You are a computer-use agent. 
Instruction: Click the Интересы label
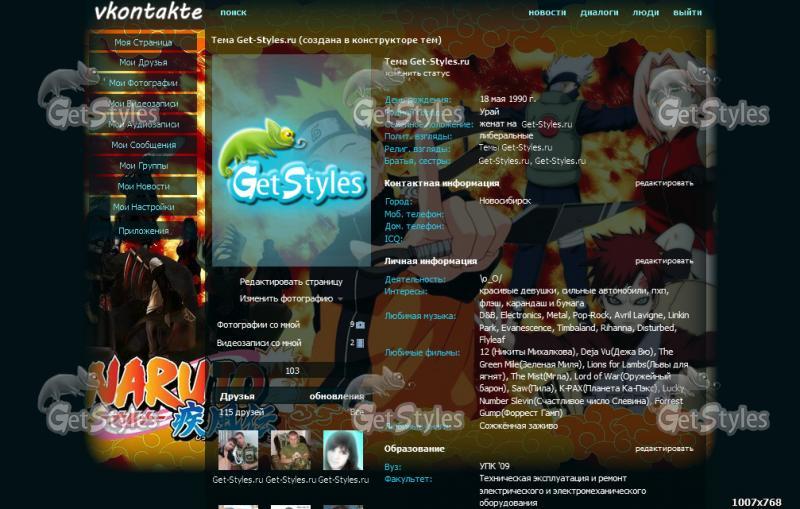click(x=406, y=291)
